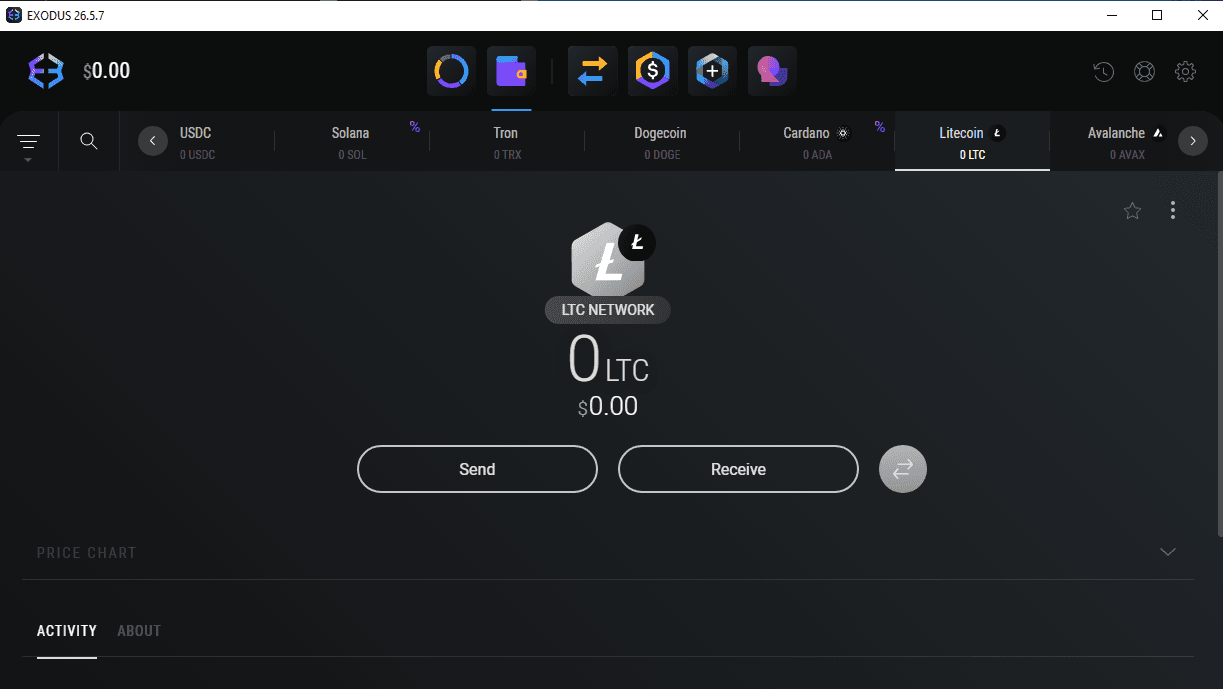Open the Web3 profile shield icon
The image size is (1223, 689).
point(772,71)
